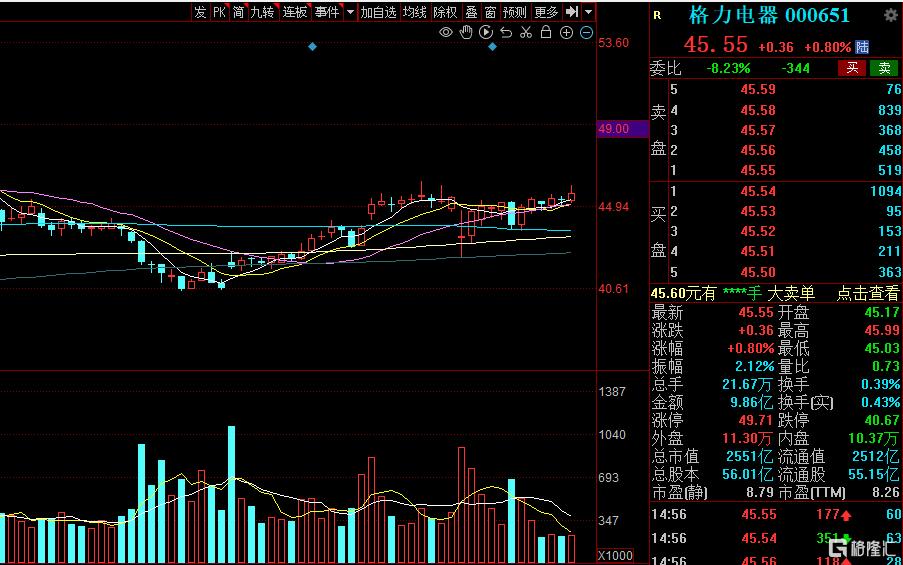Open the 事件 events menu
Image resolution: width=903 pixels, height=565 pixels.
pos(328,12)
